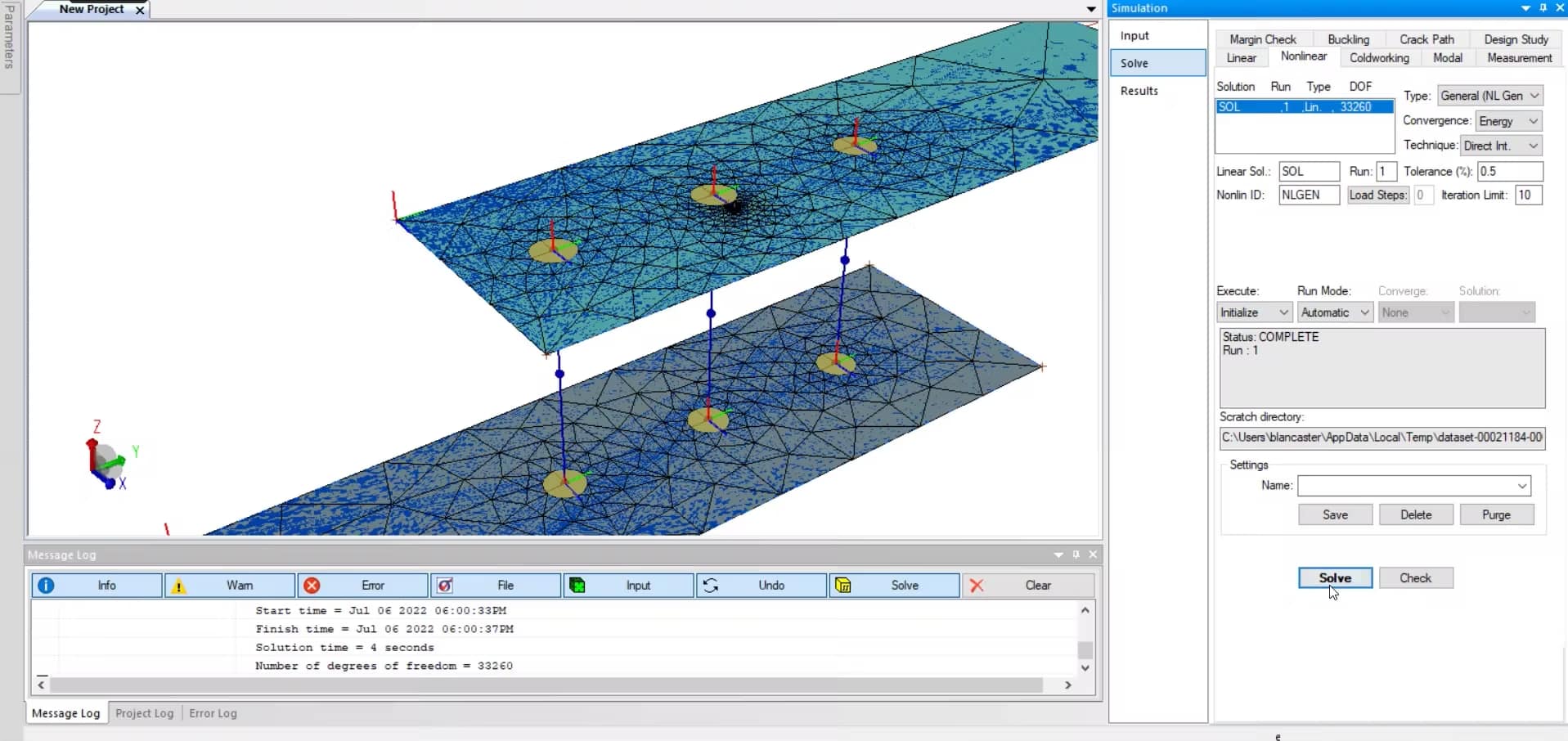Viewport: 1568px width, 741px height.
Task: Click the File messages icon
Action: click(445, 586)
